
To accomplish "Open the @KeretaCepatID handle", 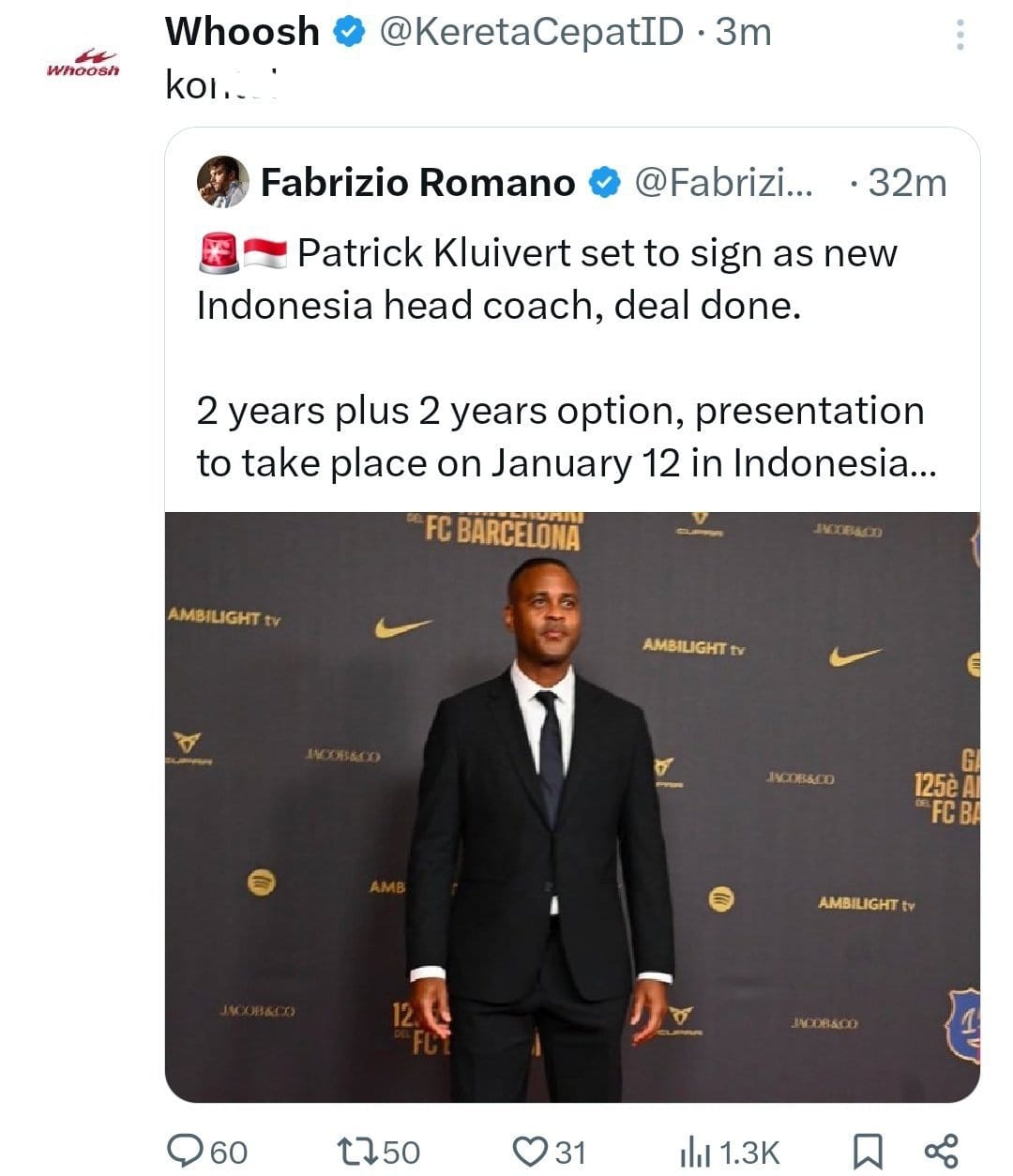I will (x=531, y=33).
